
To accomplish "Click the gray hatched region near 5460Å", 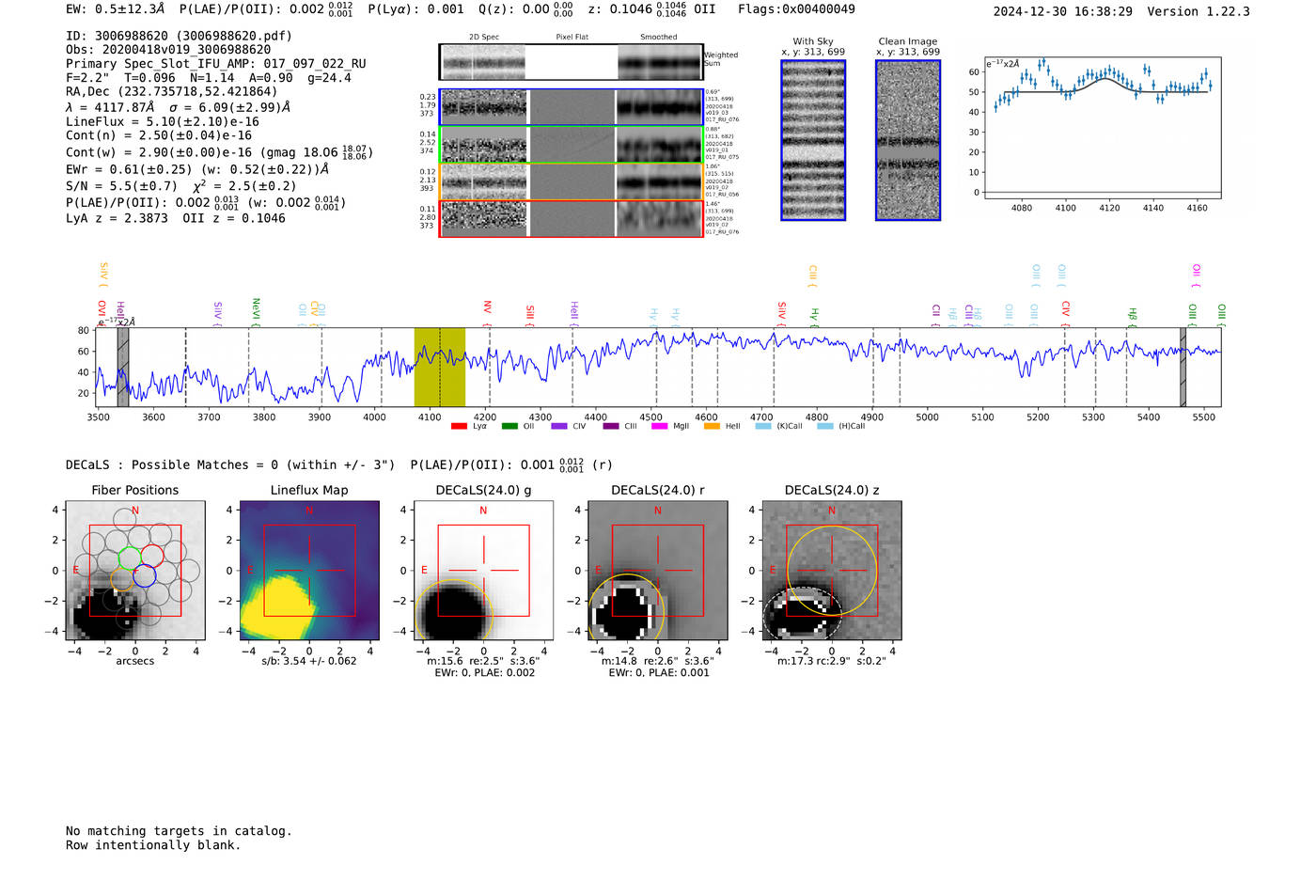I will 1183,367.
